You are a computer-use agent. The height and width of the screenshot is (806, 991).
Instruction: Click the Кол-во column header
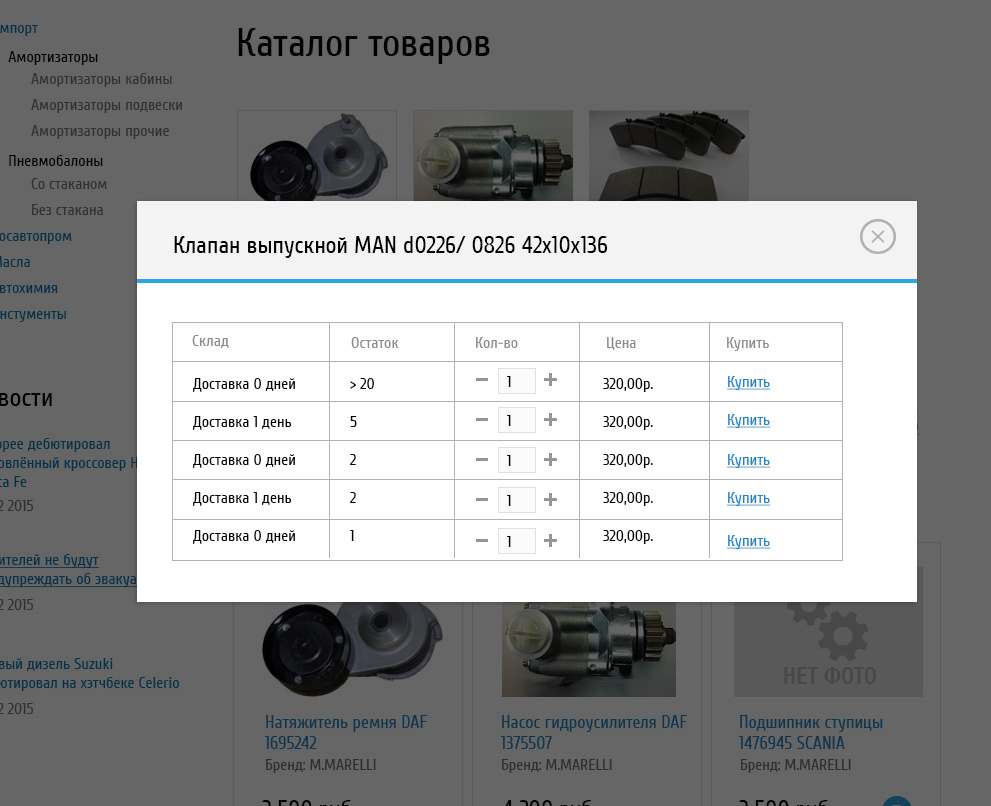496,343
